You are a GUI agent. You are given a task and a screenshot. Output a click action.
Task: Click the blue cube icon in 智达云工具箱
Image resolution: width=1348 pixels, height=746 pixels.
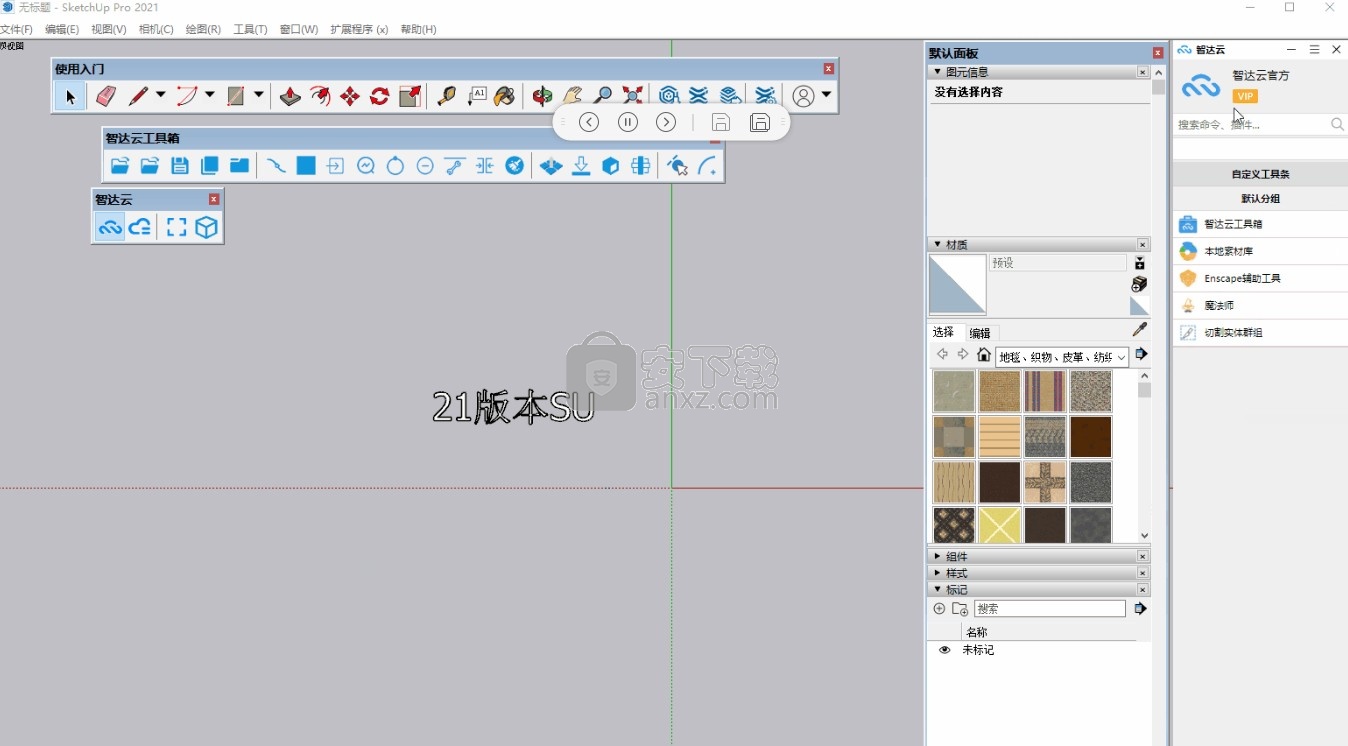click(x=611, y=166)
